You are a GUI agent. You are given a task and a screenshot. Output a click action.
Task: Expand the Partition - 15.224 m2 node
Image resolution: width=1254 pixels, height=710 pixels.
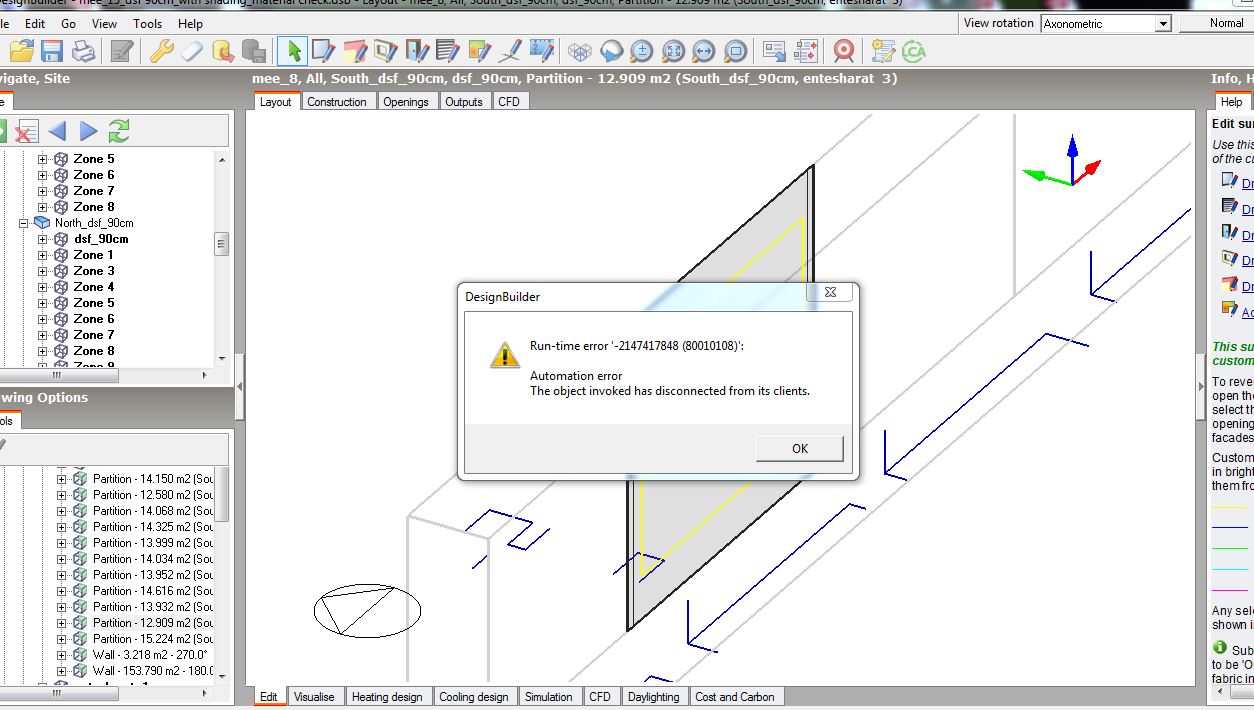(x=61, y=639)
